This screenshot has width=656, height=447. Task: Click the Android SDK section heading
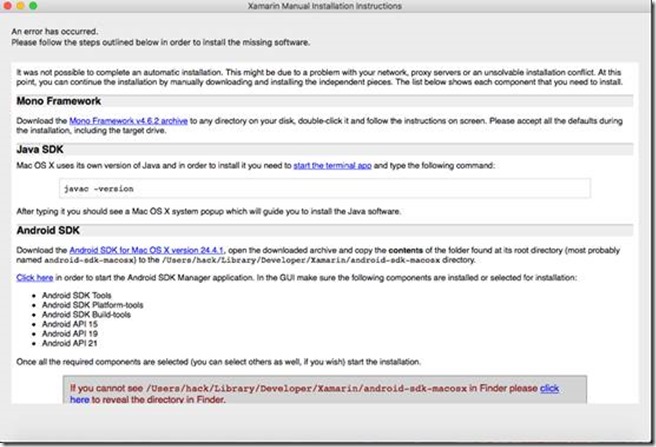click(x=48, y=230)
